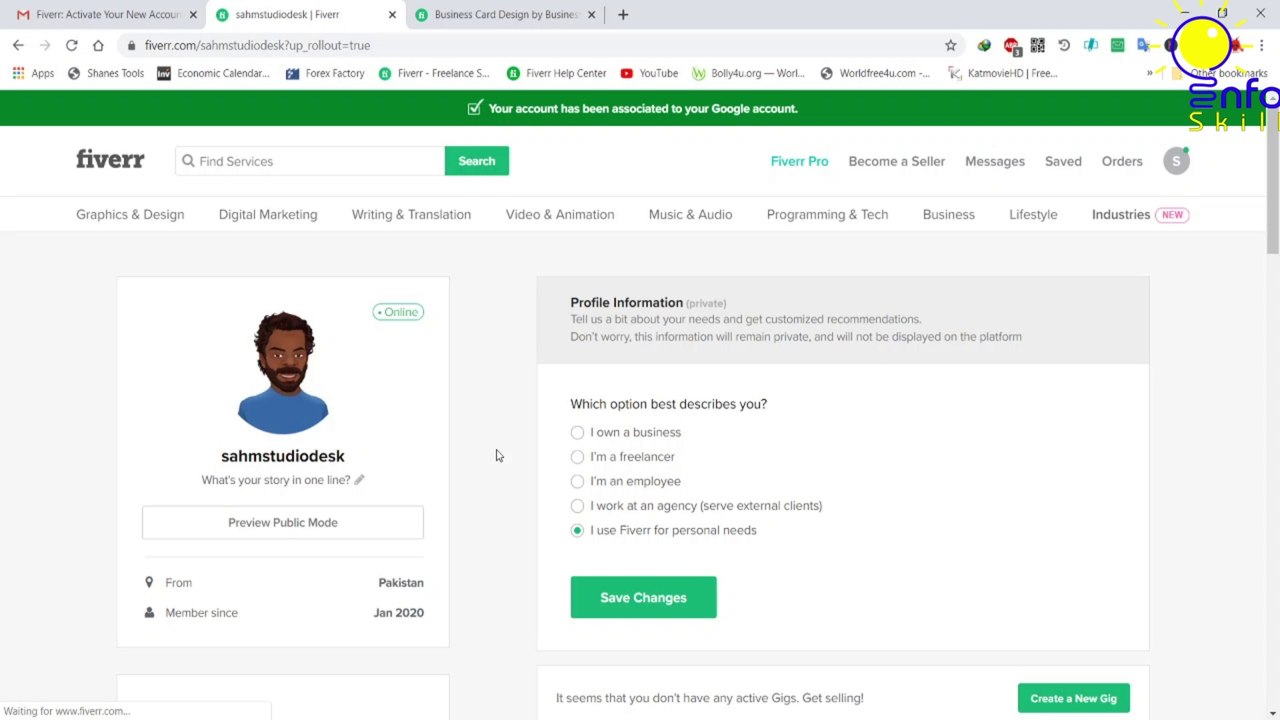Select "I work at an agency" option
This screenshot has height=720, width=1280.
[x=577, y=506]
